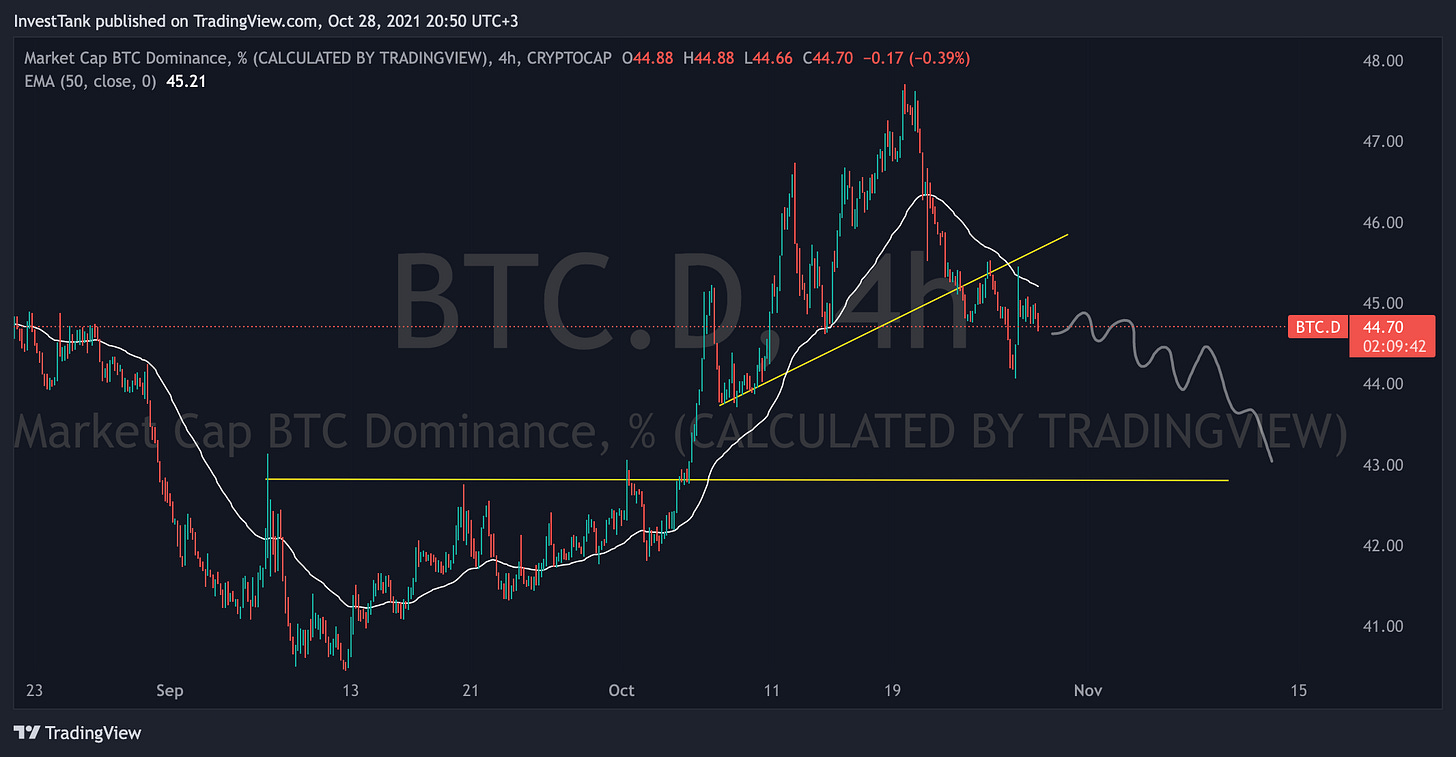This screenshot has height=757, width=1456.
Task: Click the Nov label on time axis
Action: coord(1087,691)
